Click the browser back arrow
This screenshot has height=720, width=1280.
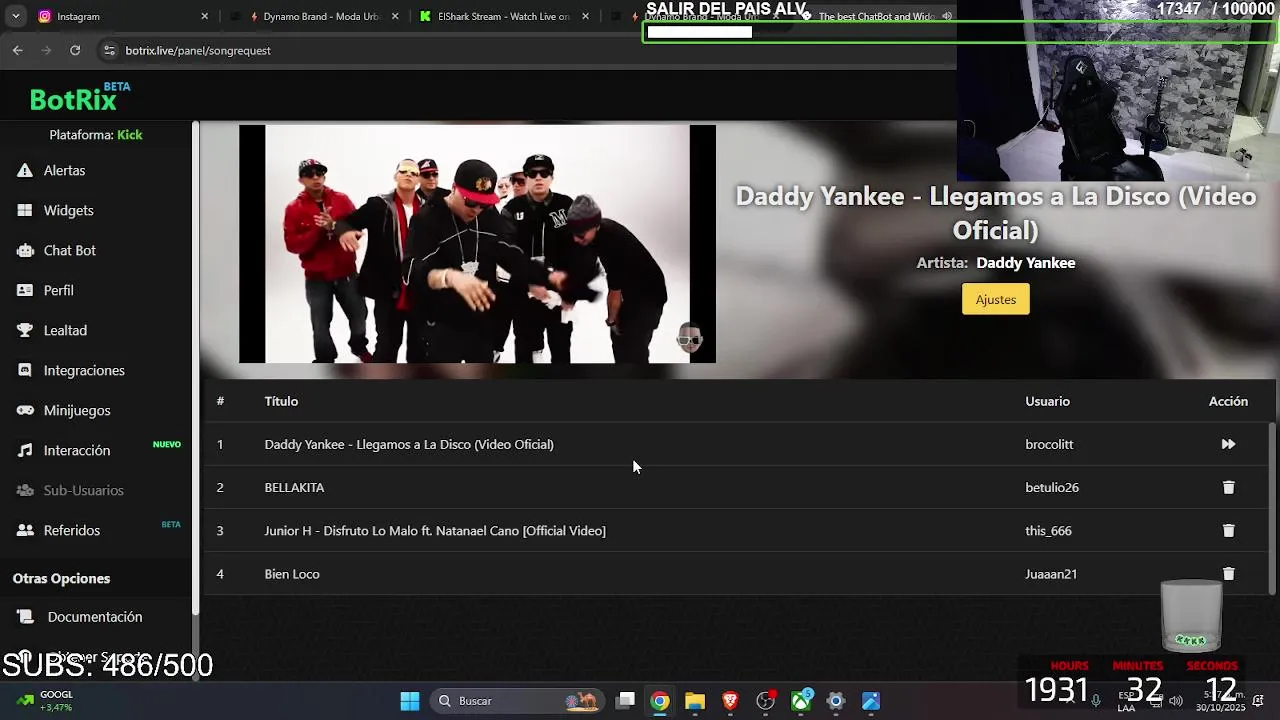(17, 50)
